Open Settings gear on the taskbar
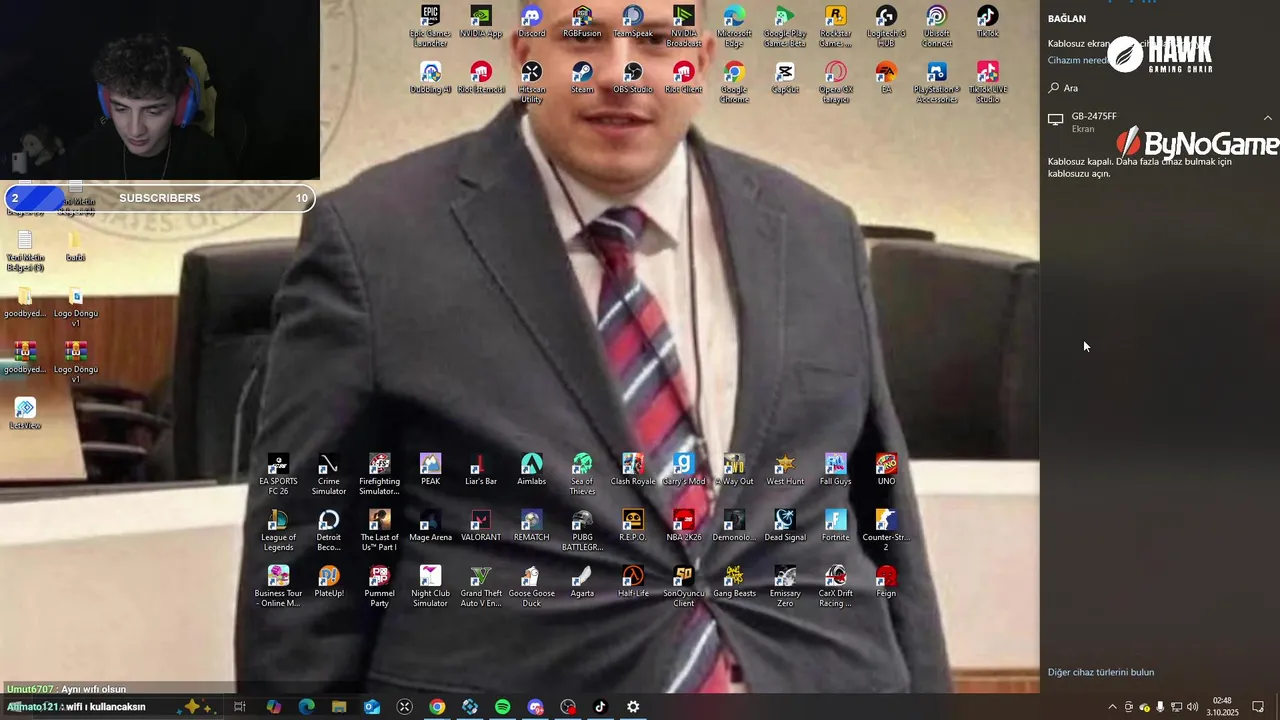Image resolution: width=1280 pixels, height=720 pixels. (x=633, y=707)
